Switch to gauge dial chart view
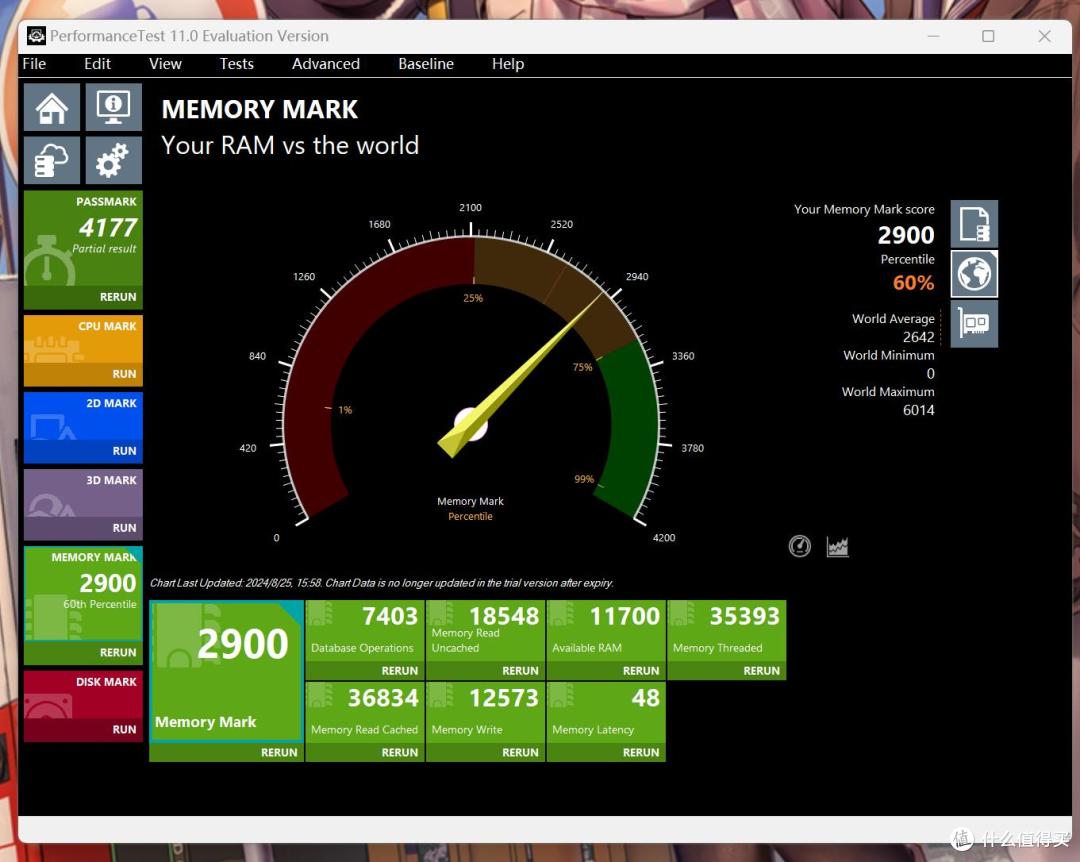This screenshot has width=1080, height=862. click(800, 546)
